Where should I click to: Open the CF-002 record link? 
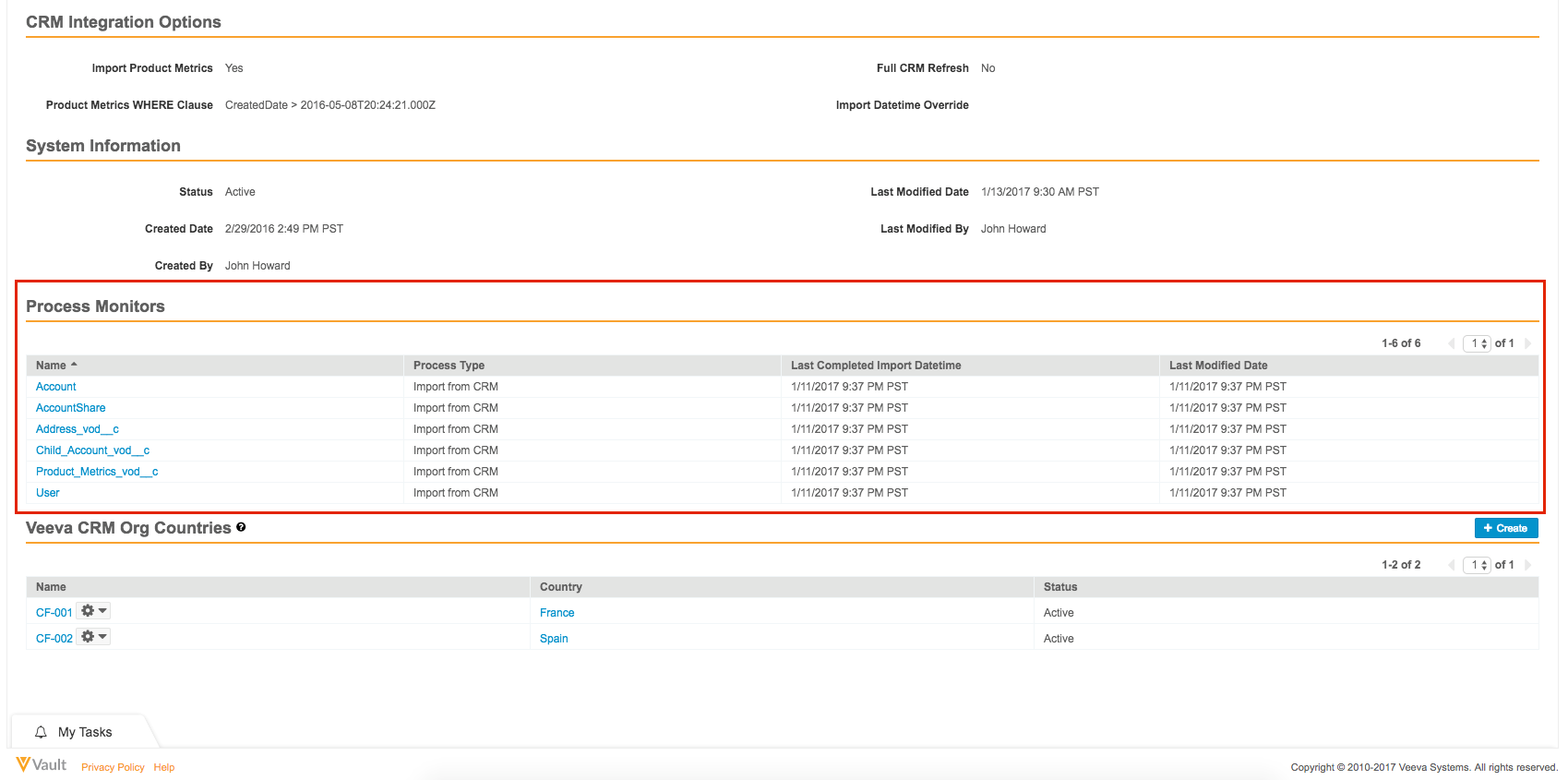54,639
